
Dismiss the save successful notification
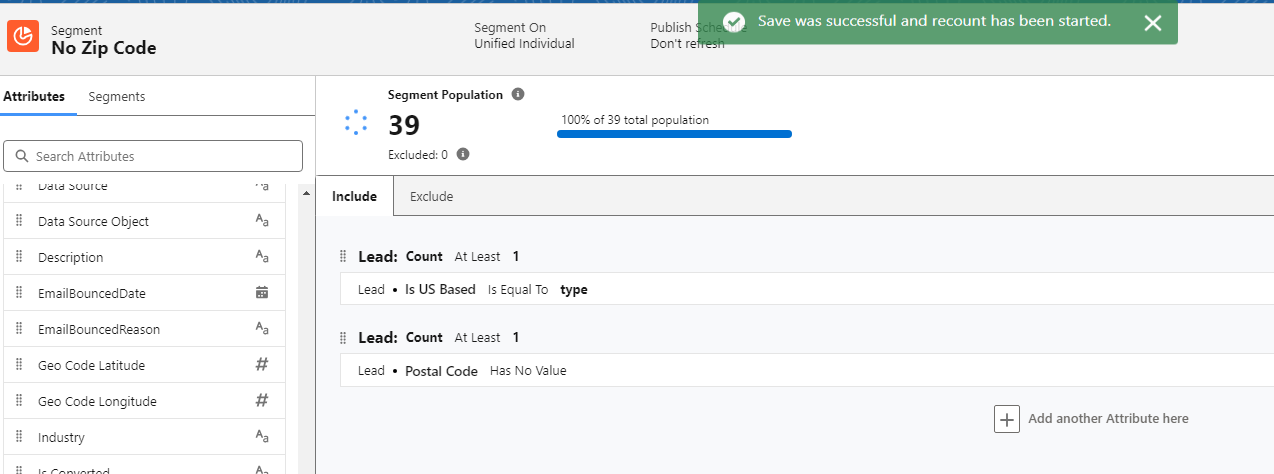(x=1152, y=23)
